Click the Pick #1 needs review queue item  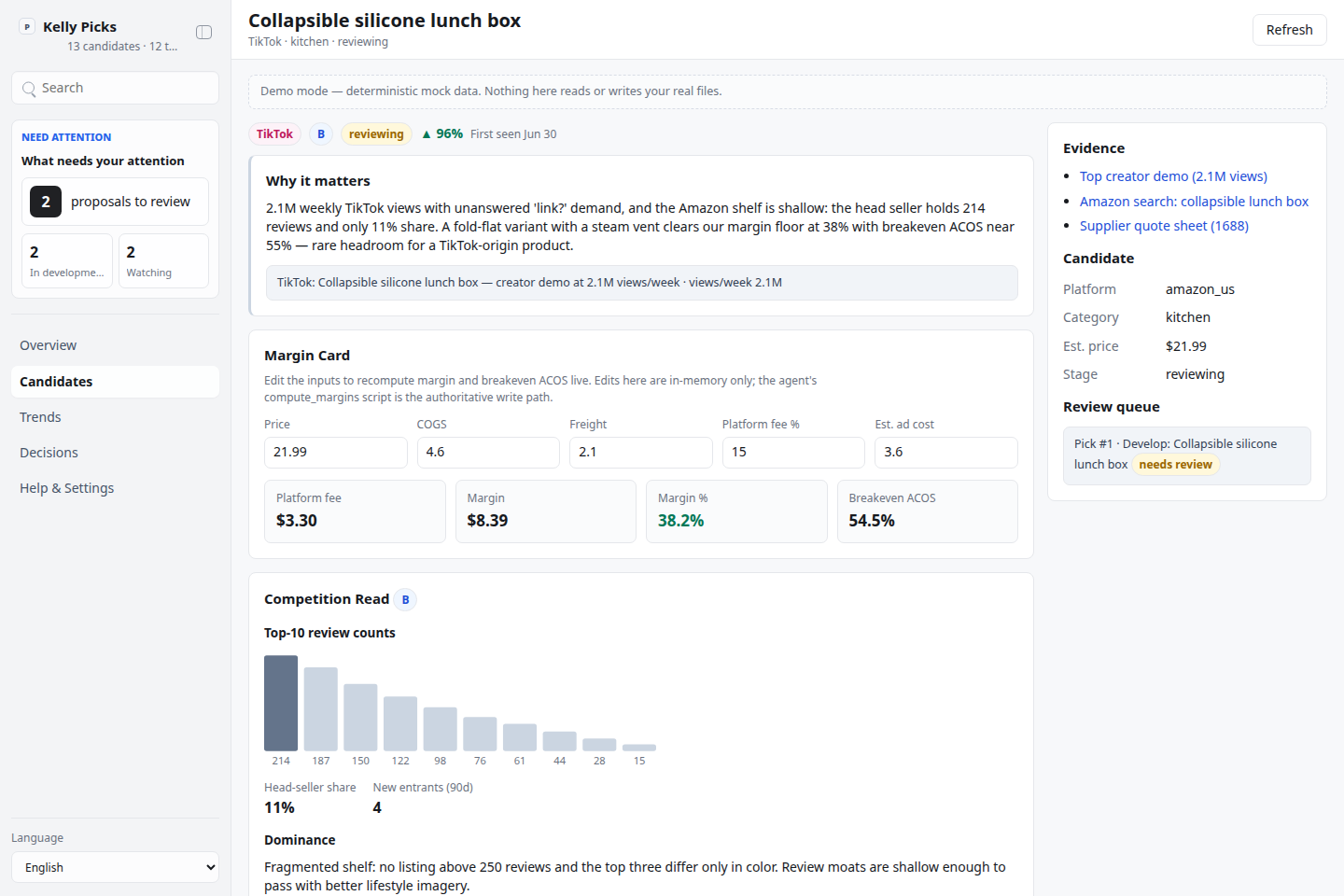[1187, 455]
